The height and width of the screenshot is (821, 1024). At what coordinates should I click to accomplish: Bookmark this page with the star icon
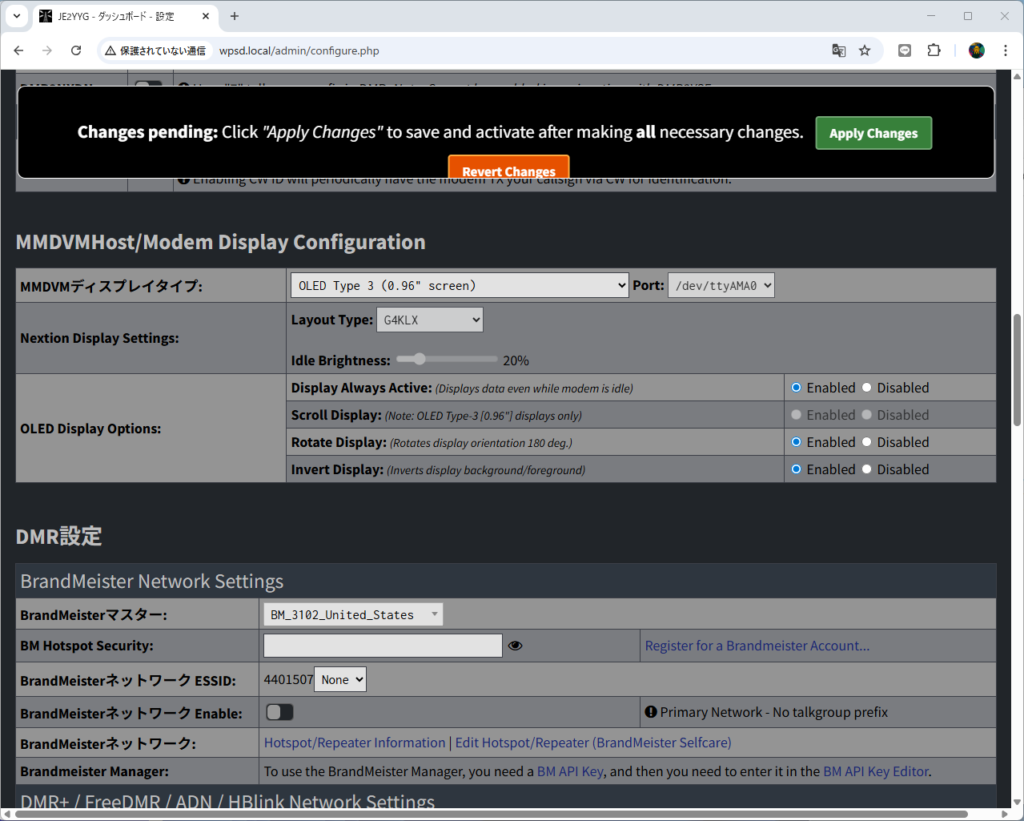865,51
